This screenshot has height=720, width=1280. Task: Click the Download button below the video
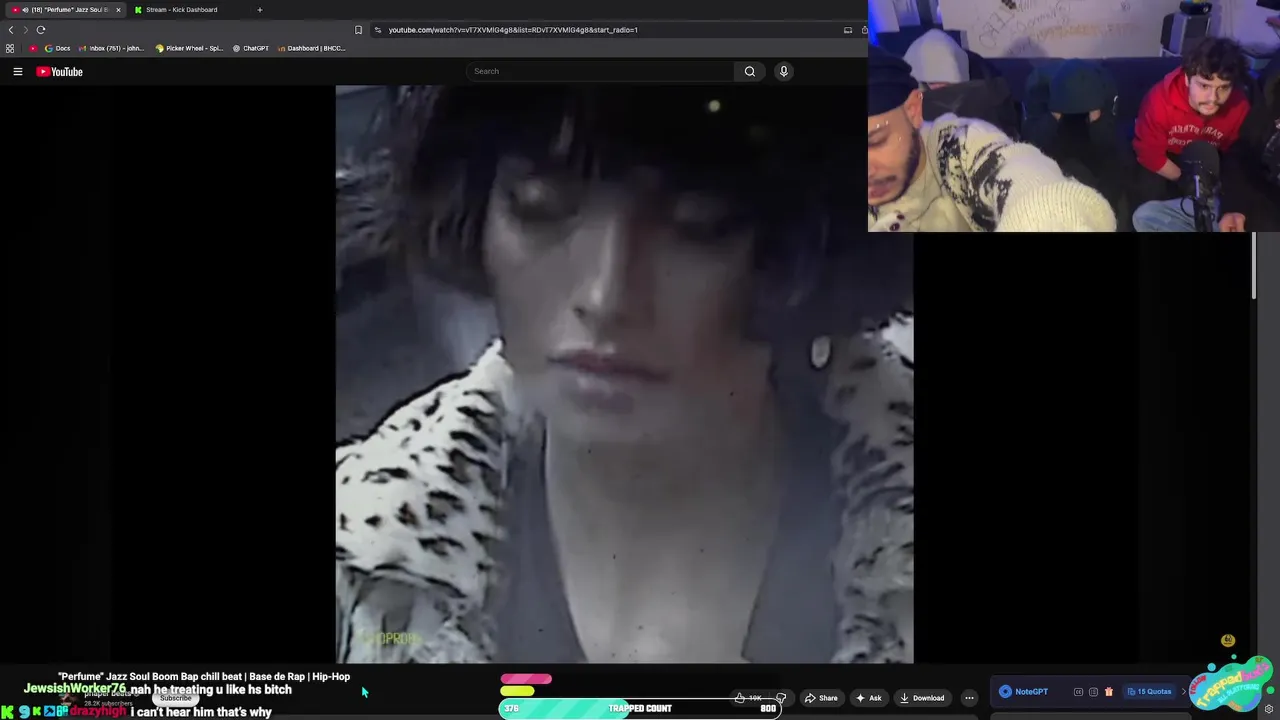922,698
